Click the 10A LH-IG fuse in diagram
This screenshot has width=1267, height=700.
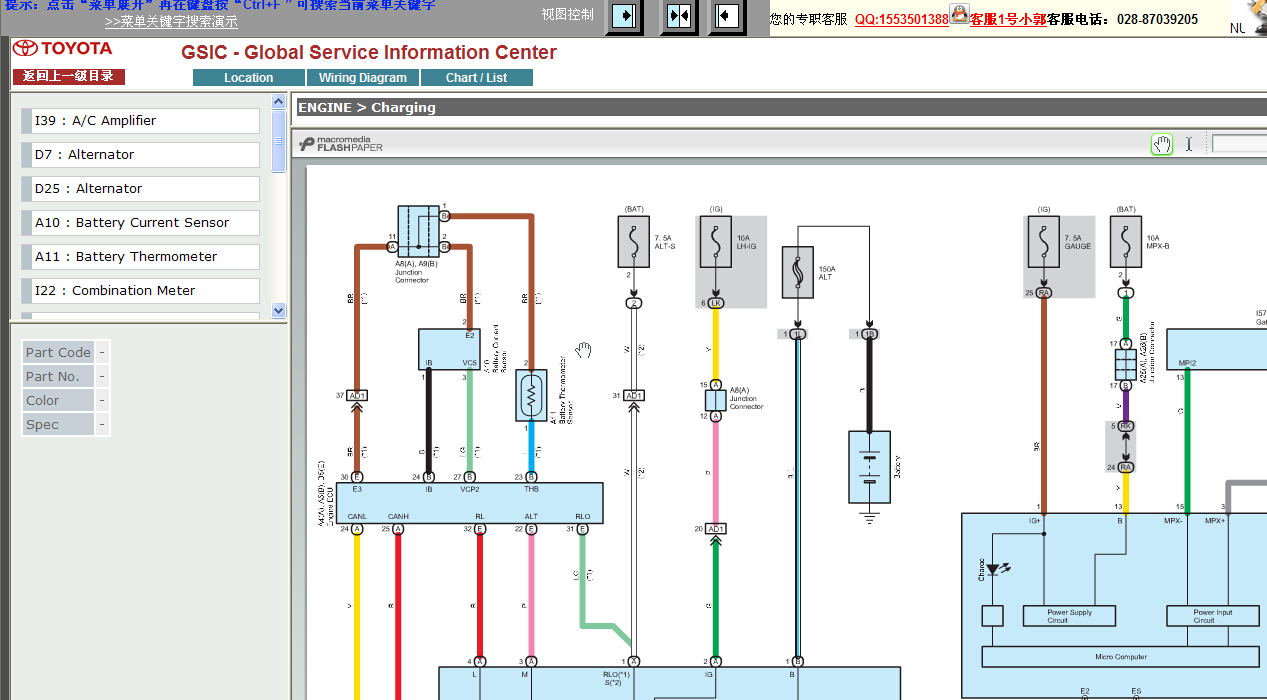point(716,241)
